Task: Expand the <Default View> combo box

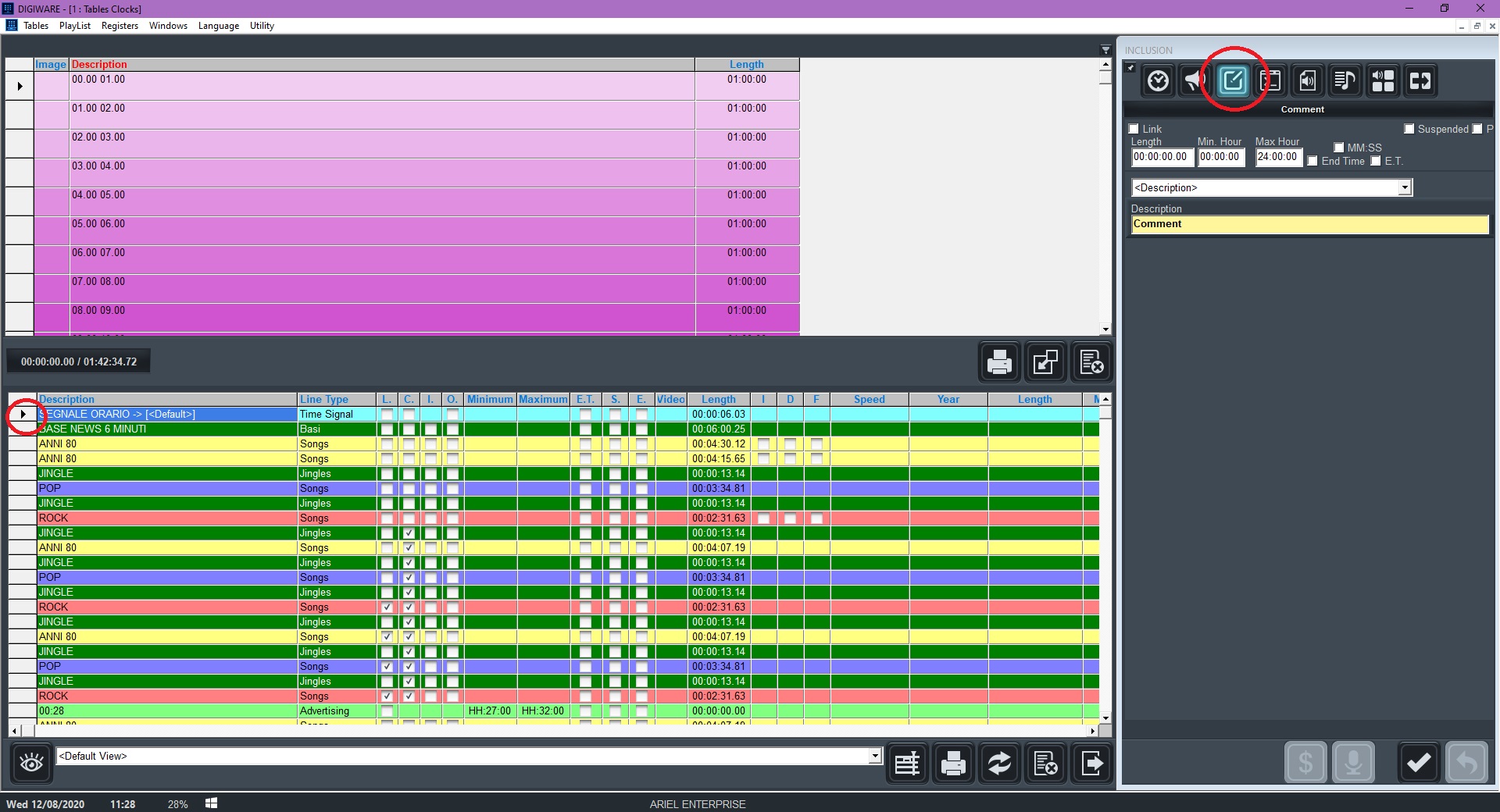Action: click(x=875, y=756)
